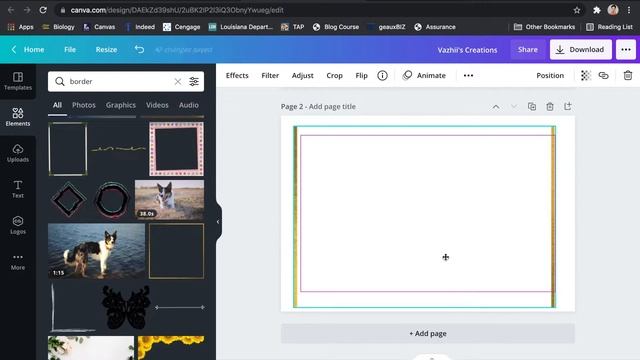Viewport: 640px width, 360px height.
Task: Switch to the Audio results tab
Action: (189, 105)
